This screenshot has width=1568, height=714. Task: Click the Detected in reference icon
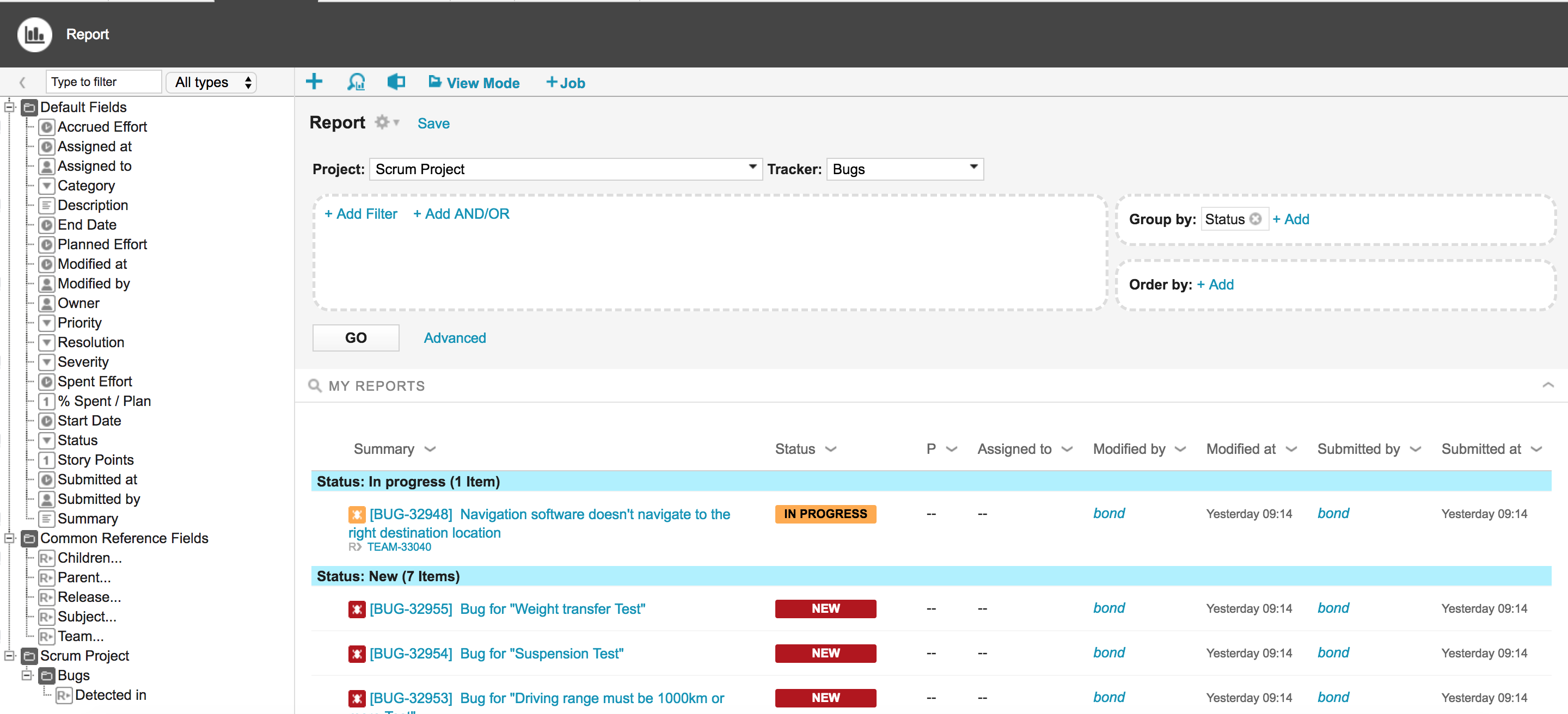pos(64,695)
